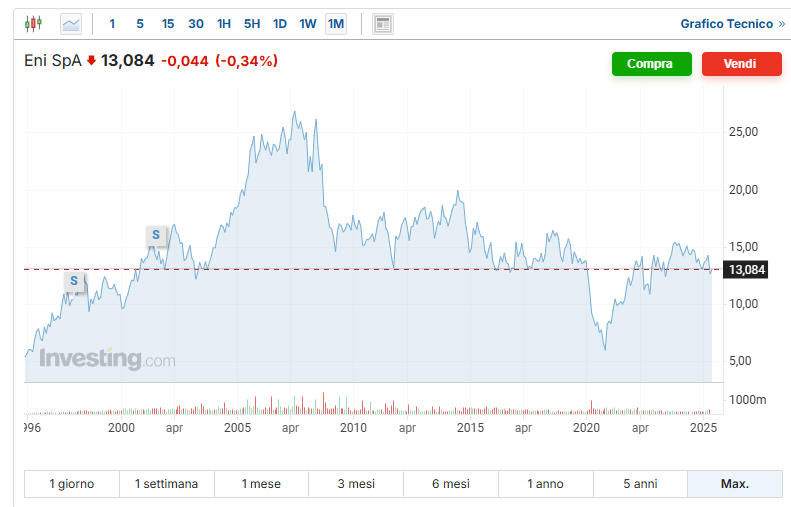The image size is (791, 507).
Task: Set chart interval to 1 minute
Action: click(112, 24)
